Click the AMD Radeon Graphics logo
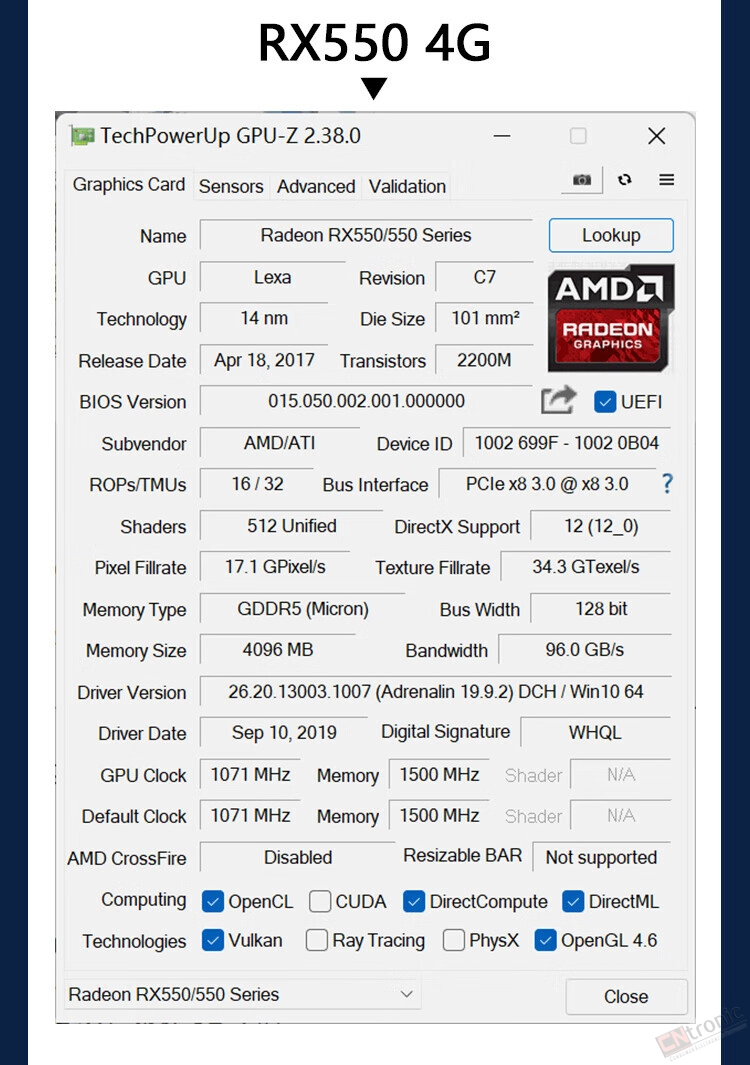Screen dimensions: 750x1065 pyautogui.click(x=611, y=318)
